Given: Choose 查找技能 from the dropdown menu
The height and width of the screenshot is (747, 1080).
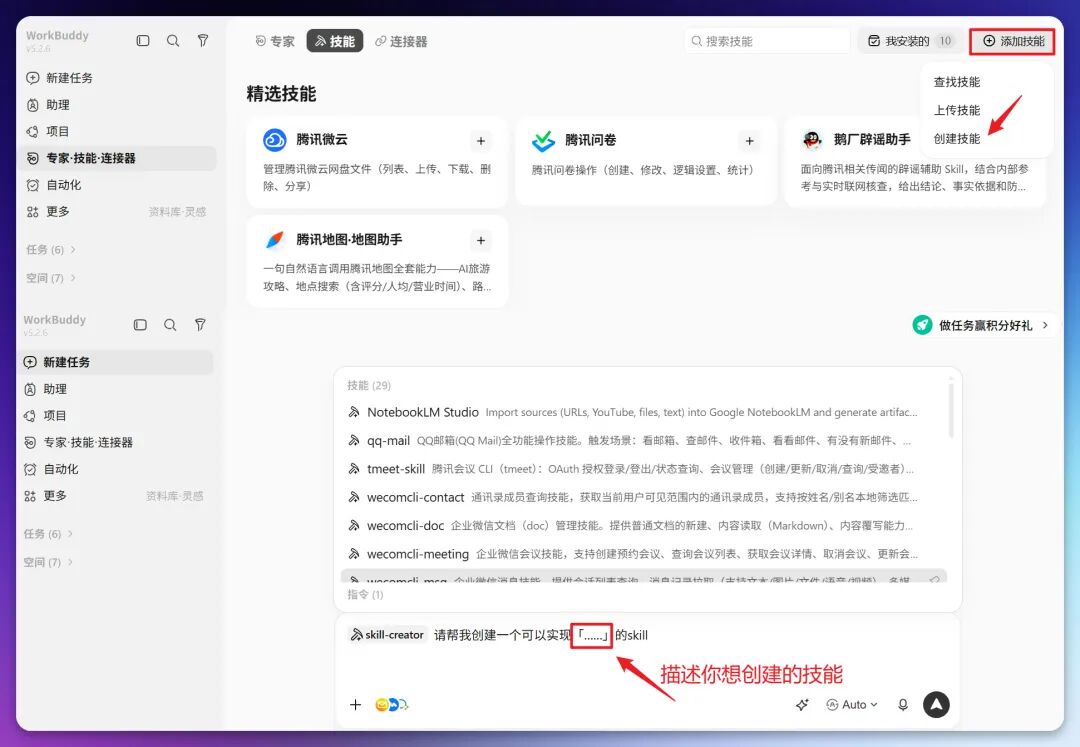Looking at the screenshot, I should pos(957,82).
